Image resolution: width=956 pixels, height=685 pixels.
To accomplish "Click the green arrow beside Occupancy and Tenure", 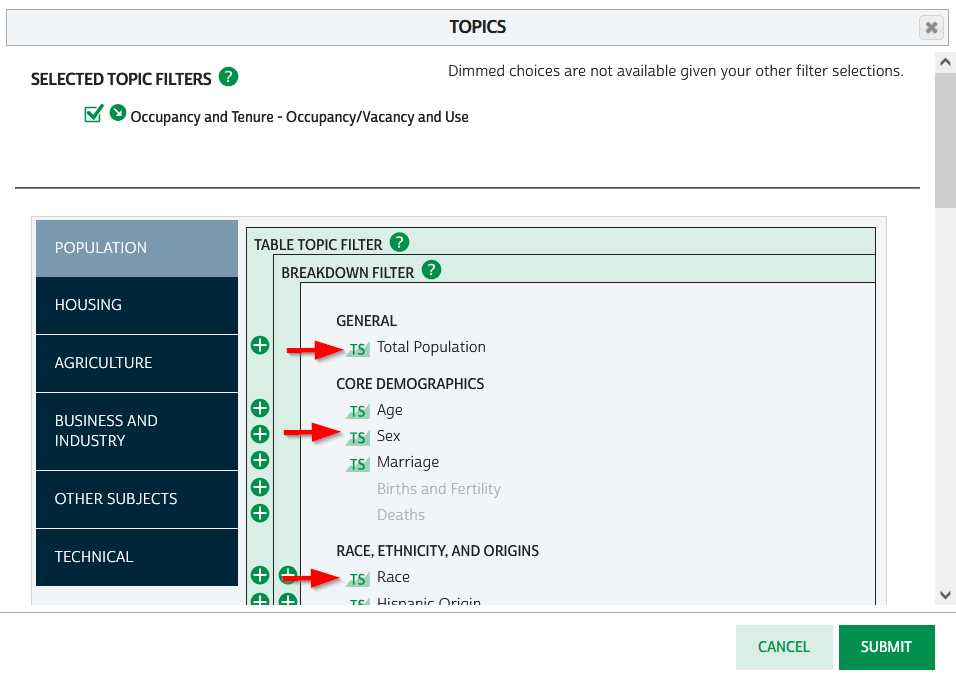I will (x=117, y=114).
